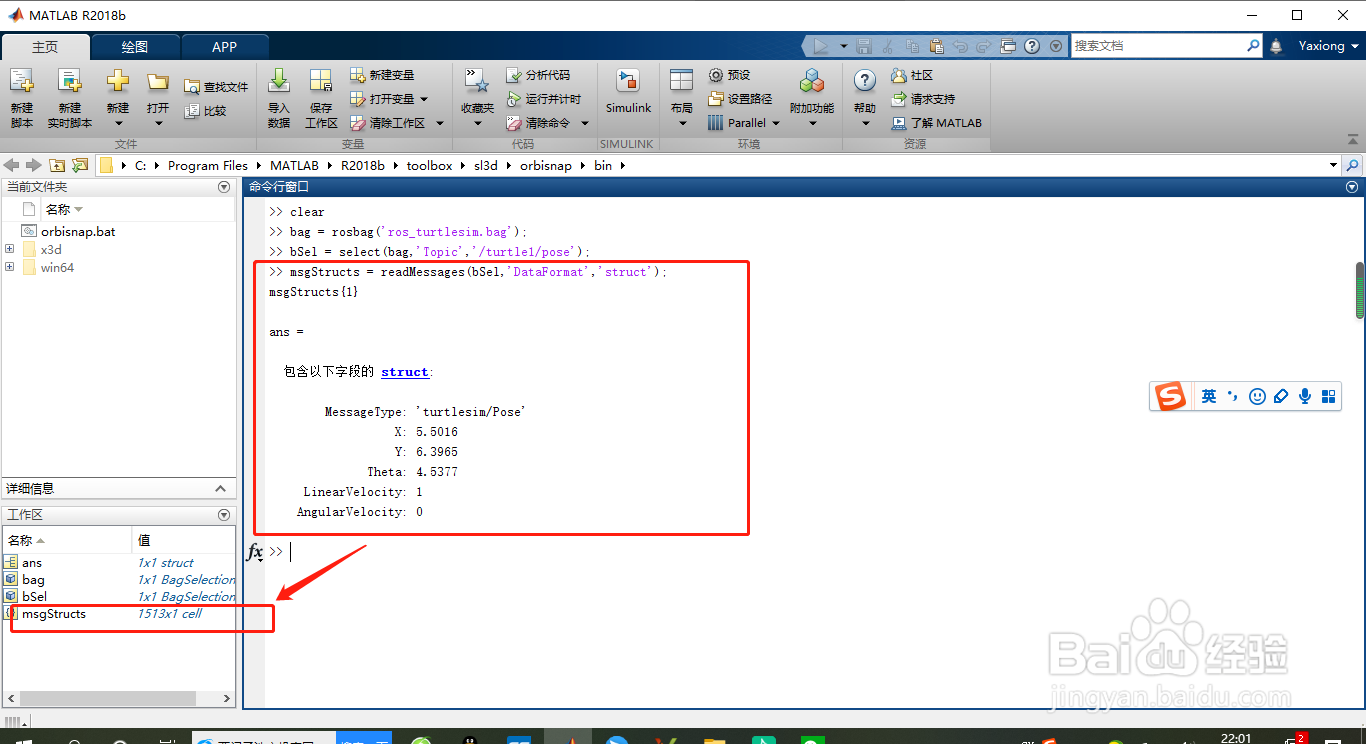
Task: Open the Yaxiong account dropdown
Action: [1329, 46]
